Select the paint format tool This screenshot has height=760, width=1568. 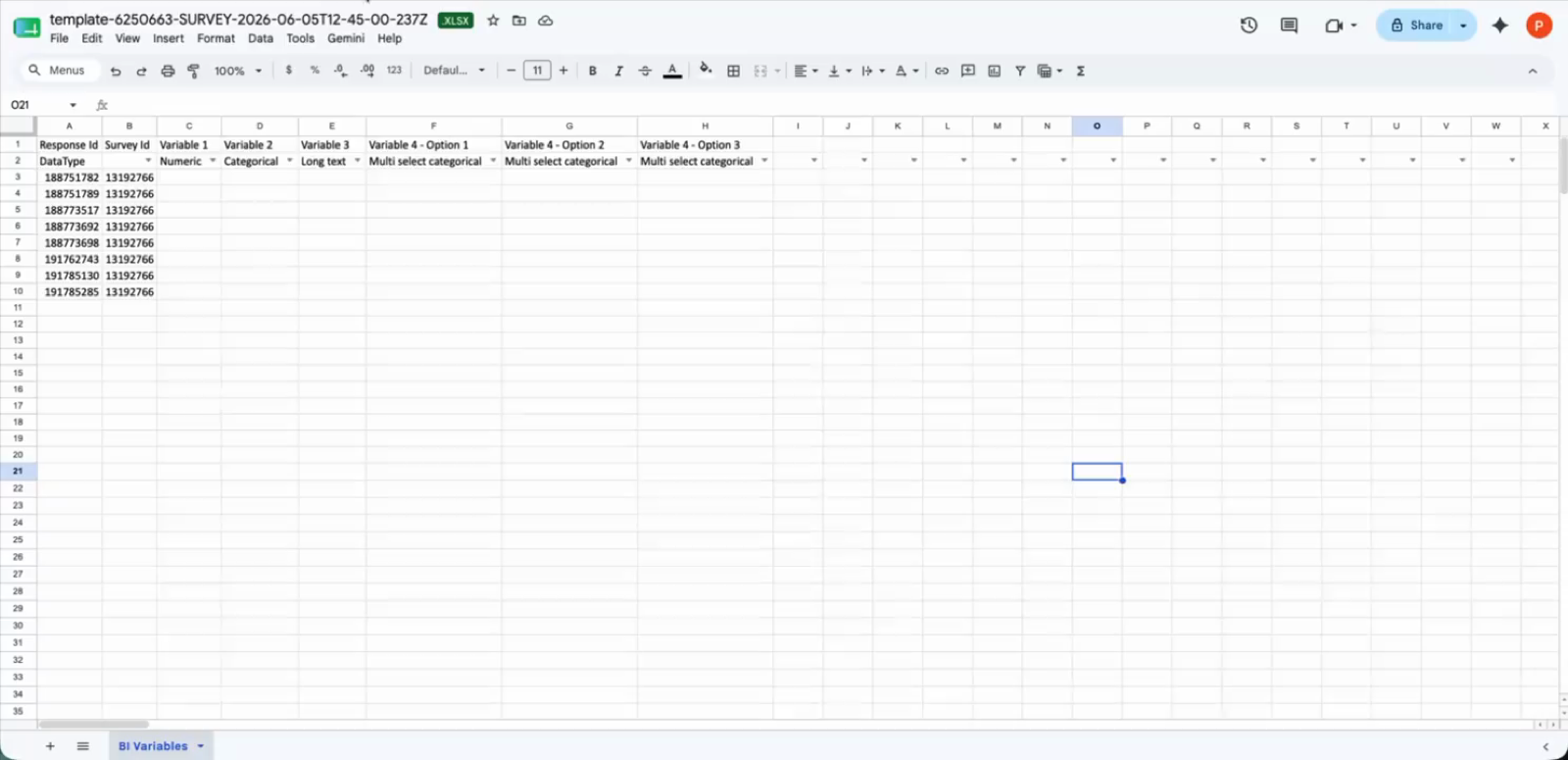point(193,71)
